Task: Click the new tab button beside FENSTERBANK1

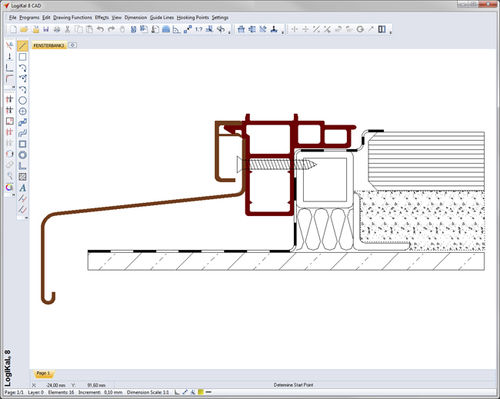Action: [73, 45]
